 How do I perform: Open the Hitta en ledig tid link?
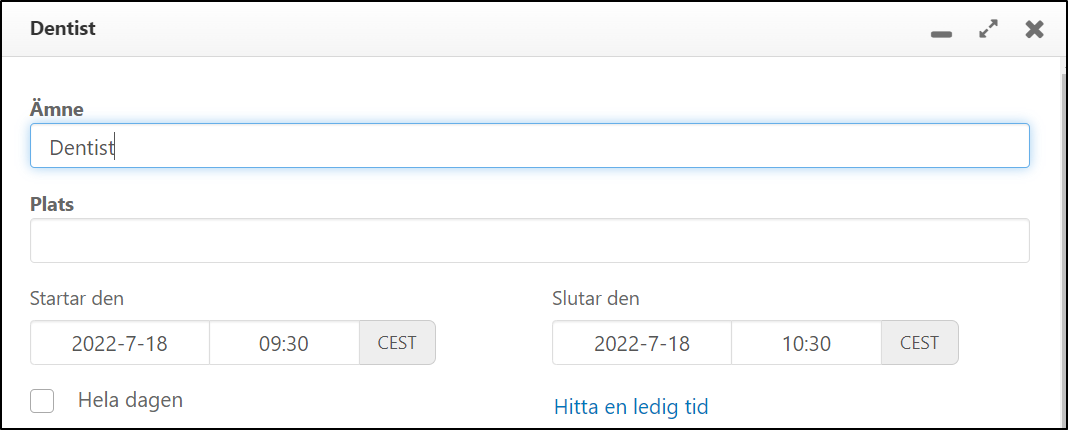point(631,407)
